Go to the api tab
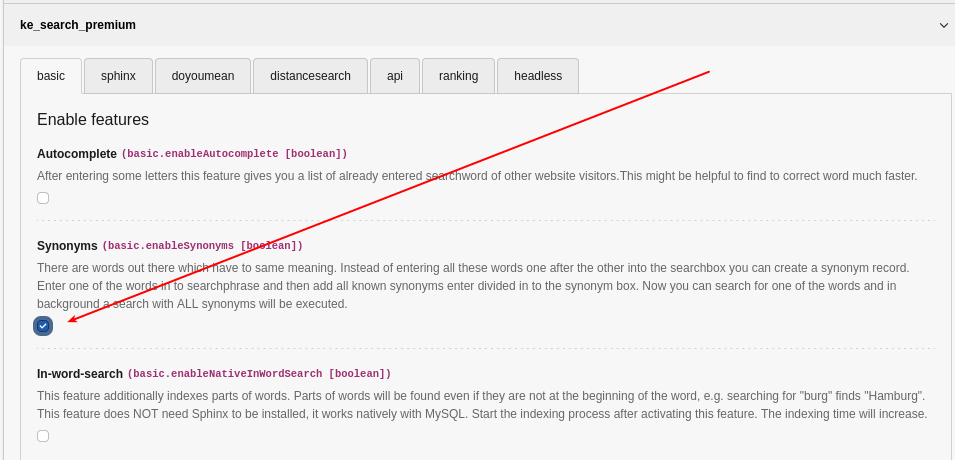Viewport: 955px width, 460px height. [x=395, y=76]
